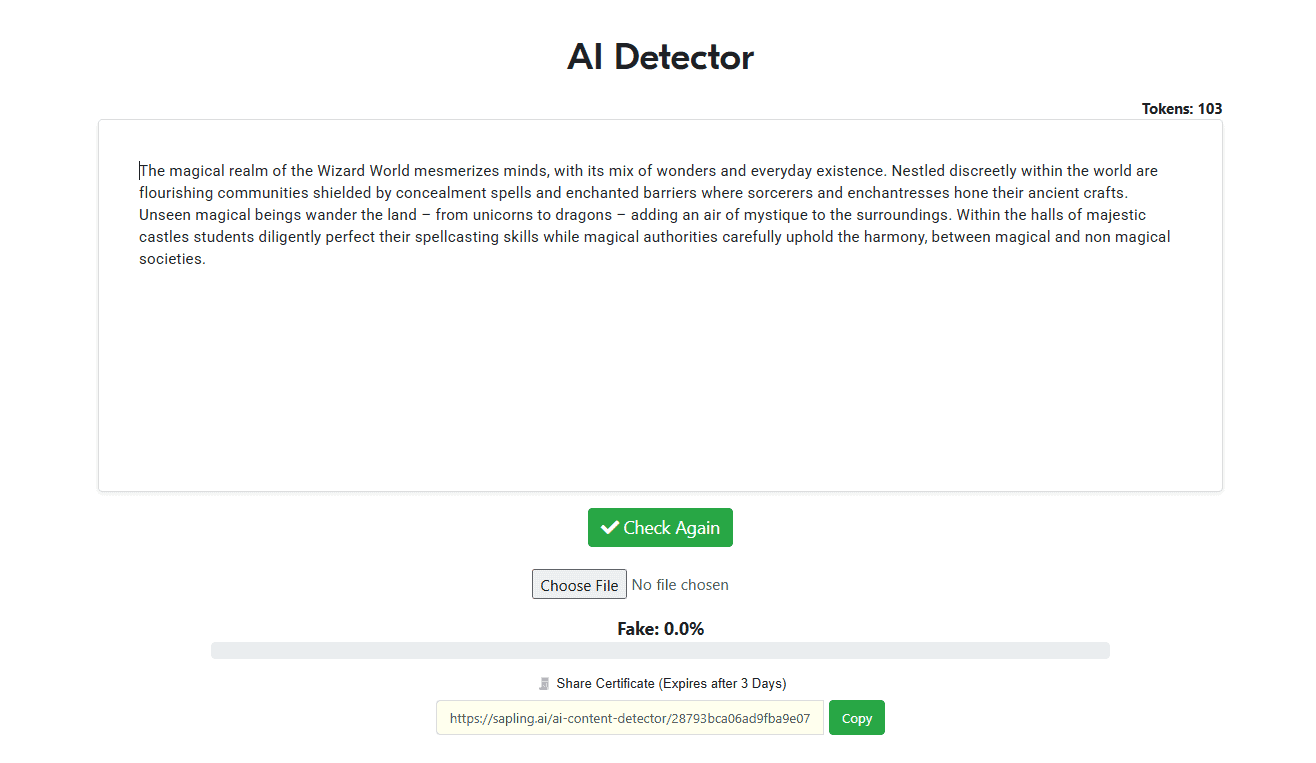Click the "Tokens: 103" counter
Image resolution: width=1316 pixels, height=763 pixels.
[1181, 109]
